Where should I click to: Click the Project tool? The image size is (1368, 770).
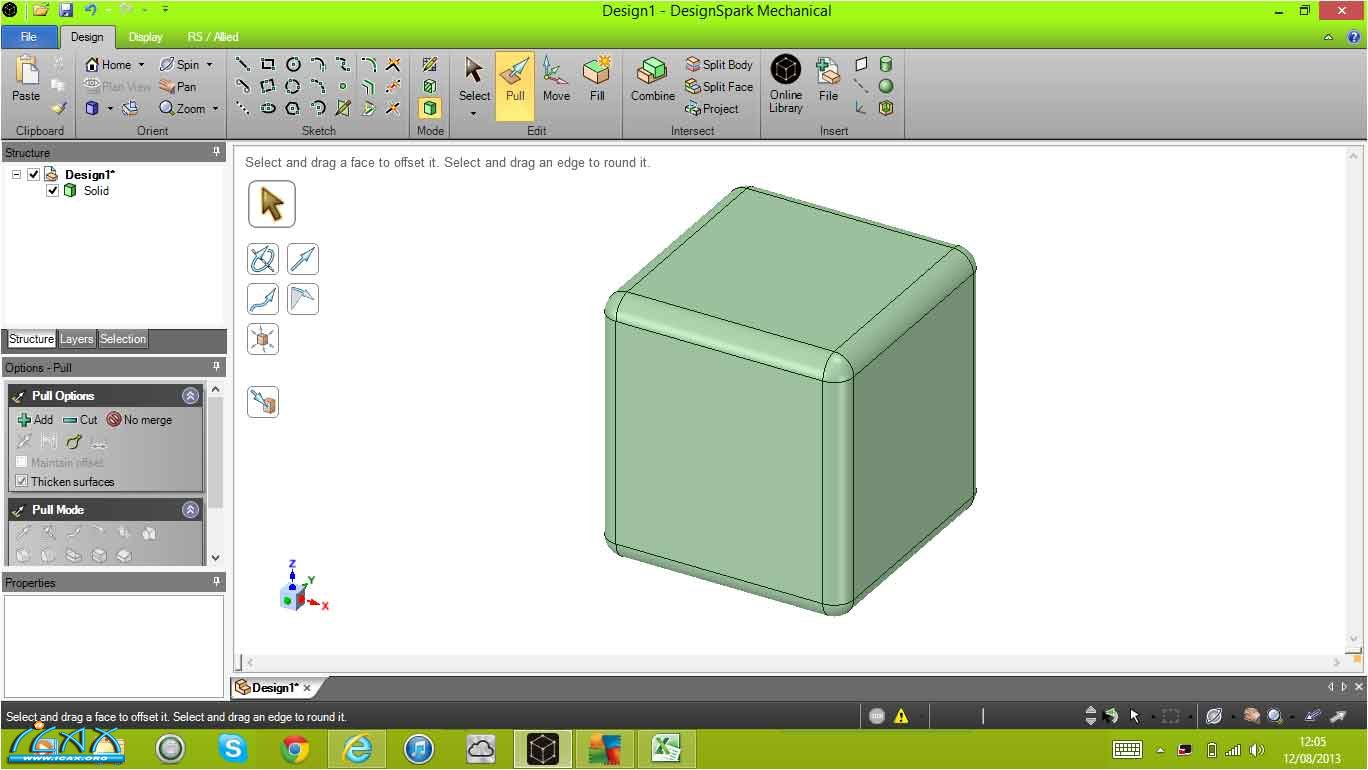pos(712,109)
